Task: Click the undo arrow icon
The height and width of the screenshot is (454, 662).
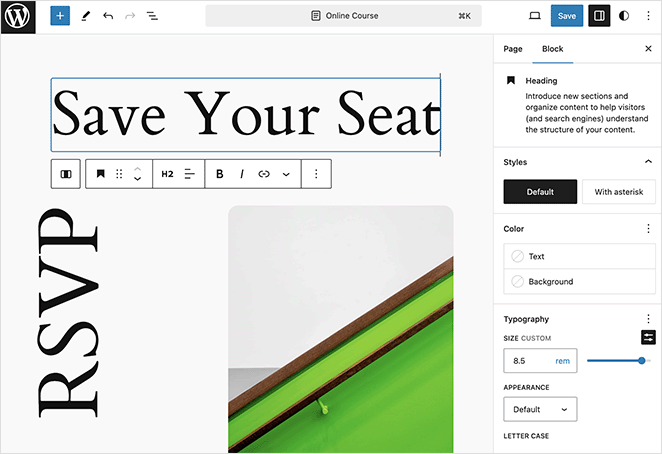Action: (x=108, y=16)
